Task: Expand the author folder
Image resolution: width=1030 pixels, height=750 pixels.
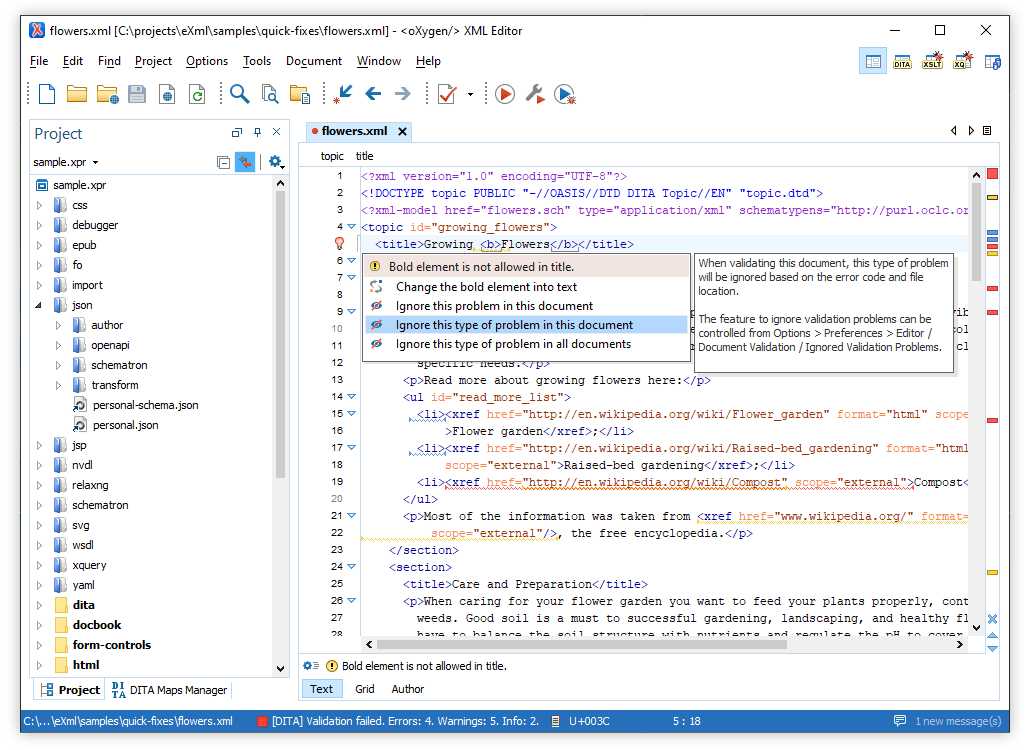Action: [x=58, y=325]
